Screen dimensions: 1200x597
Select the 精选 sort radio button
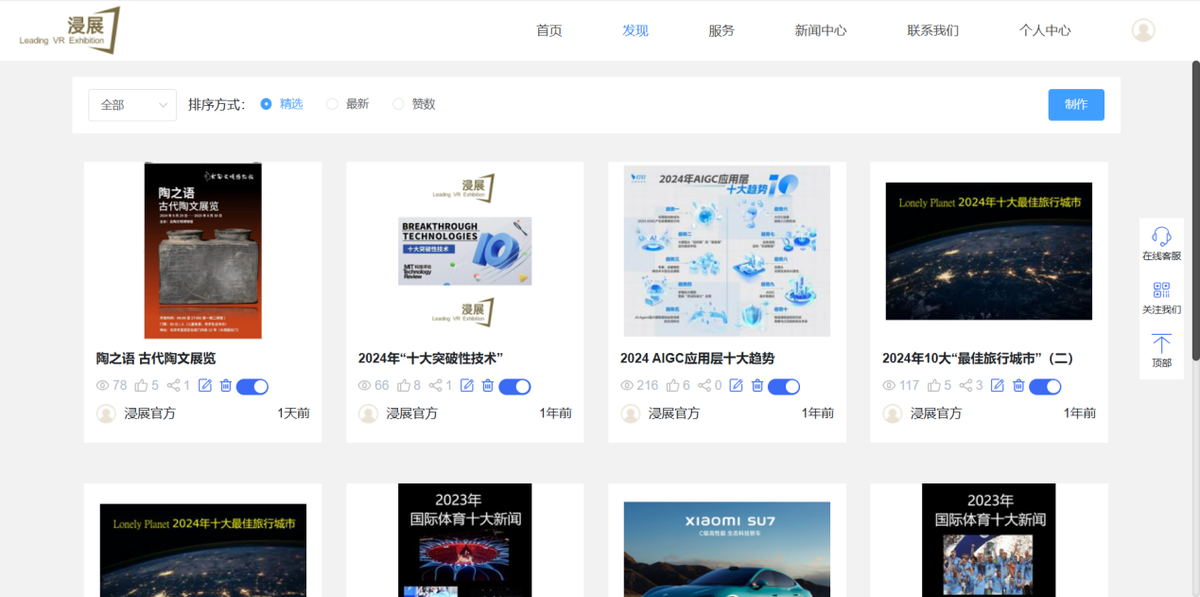point(266,104)
